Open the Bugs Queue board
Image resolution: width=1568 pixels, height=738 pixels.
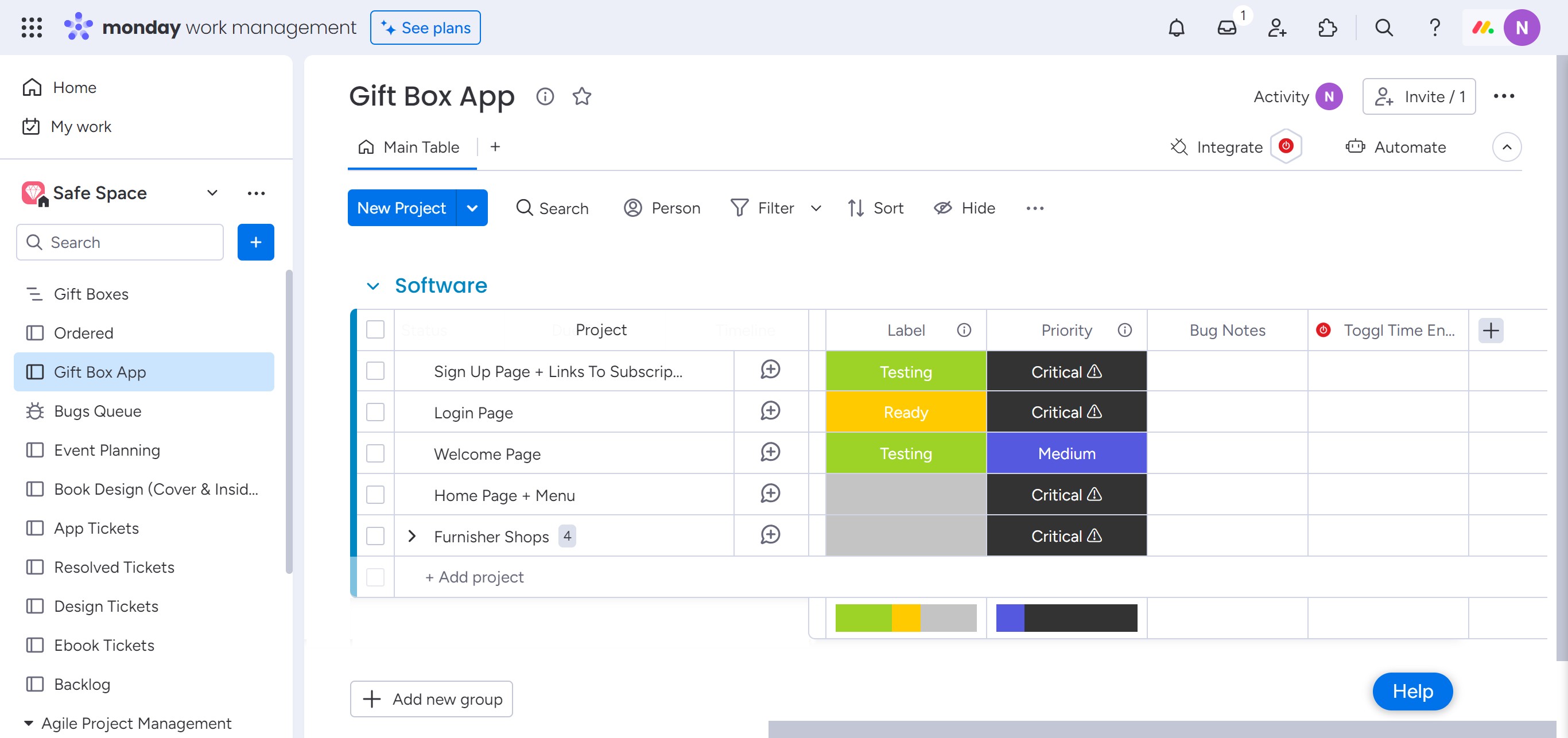(98, 411)
